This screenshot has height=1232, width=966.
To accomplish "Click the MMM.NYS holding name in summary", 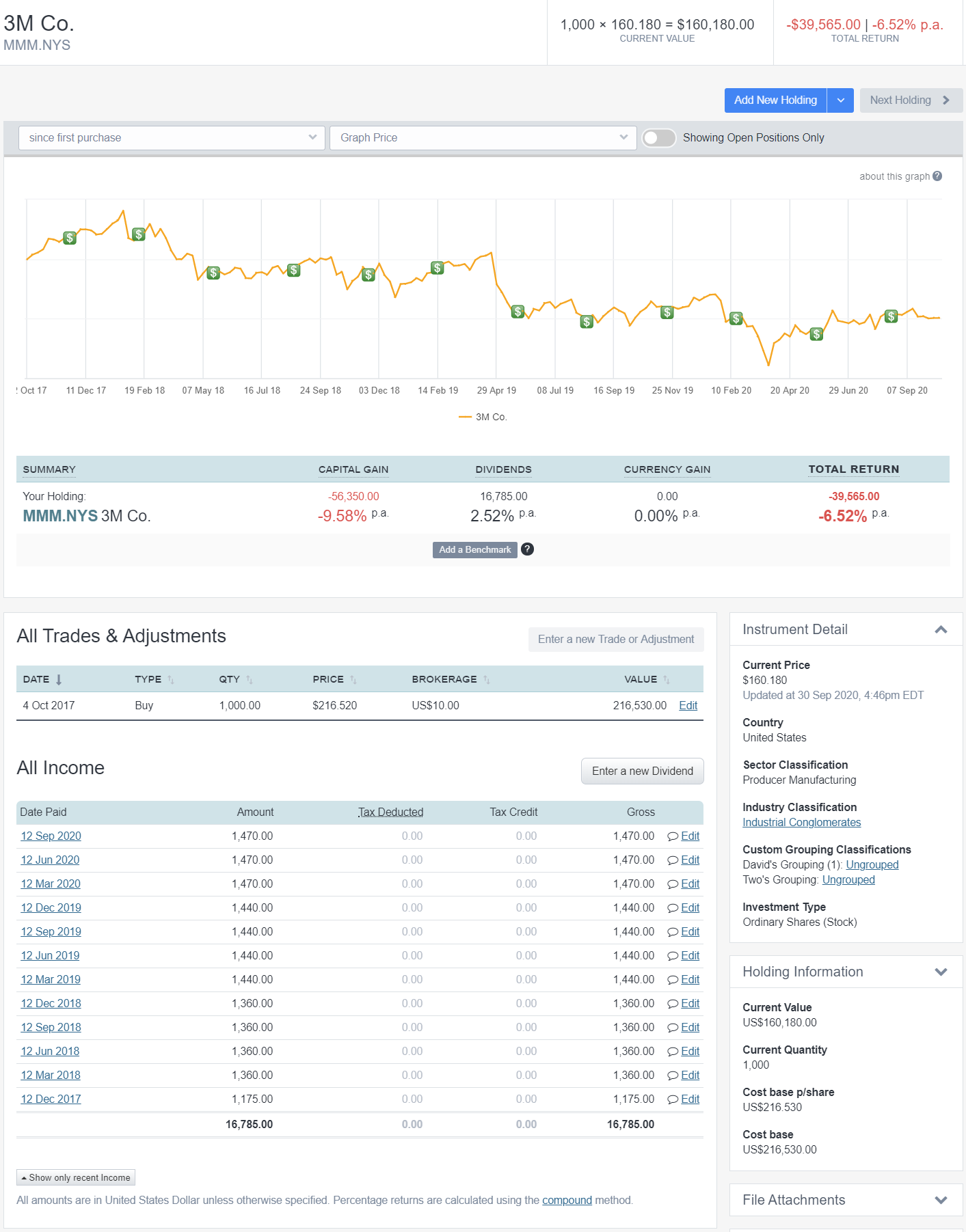I will click(60, 516).
